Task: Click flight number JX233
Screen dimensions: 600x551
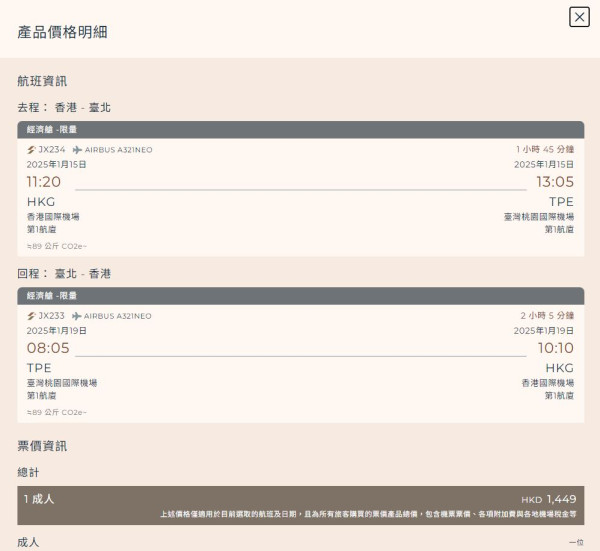Action: point(51,316)
